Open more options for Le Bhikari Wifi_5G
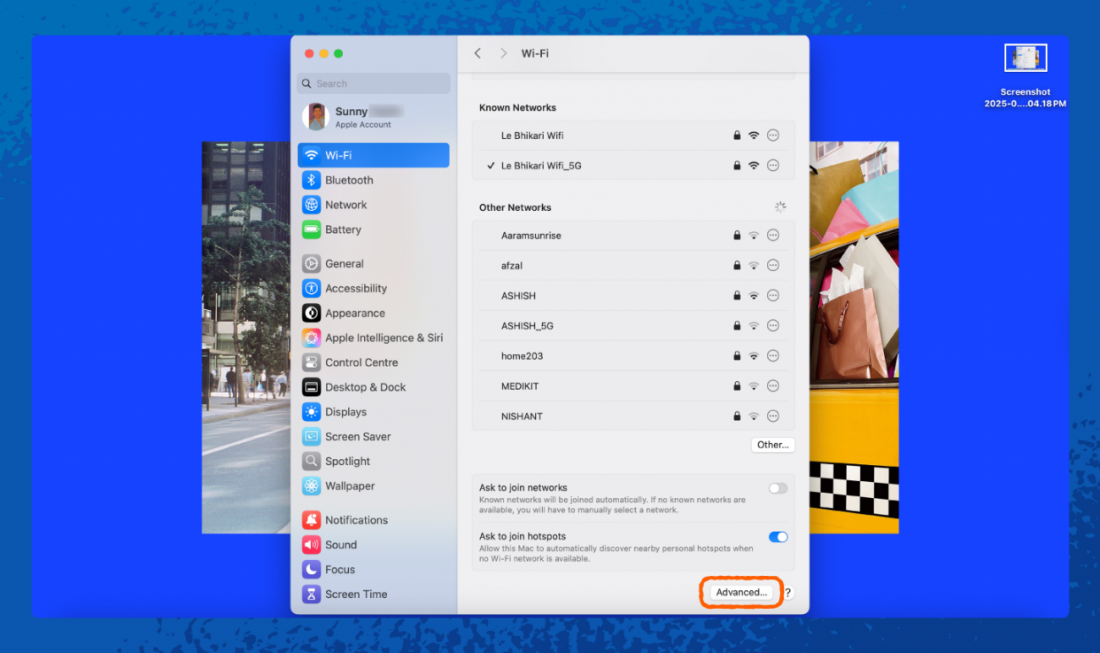The width and height of the screenshot is (1100, 653). point(773,166)
